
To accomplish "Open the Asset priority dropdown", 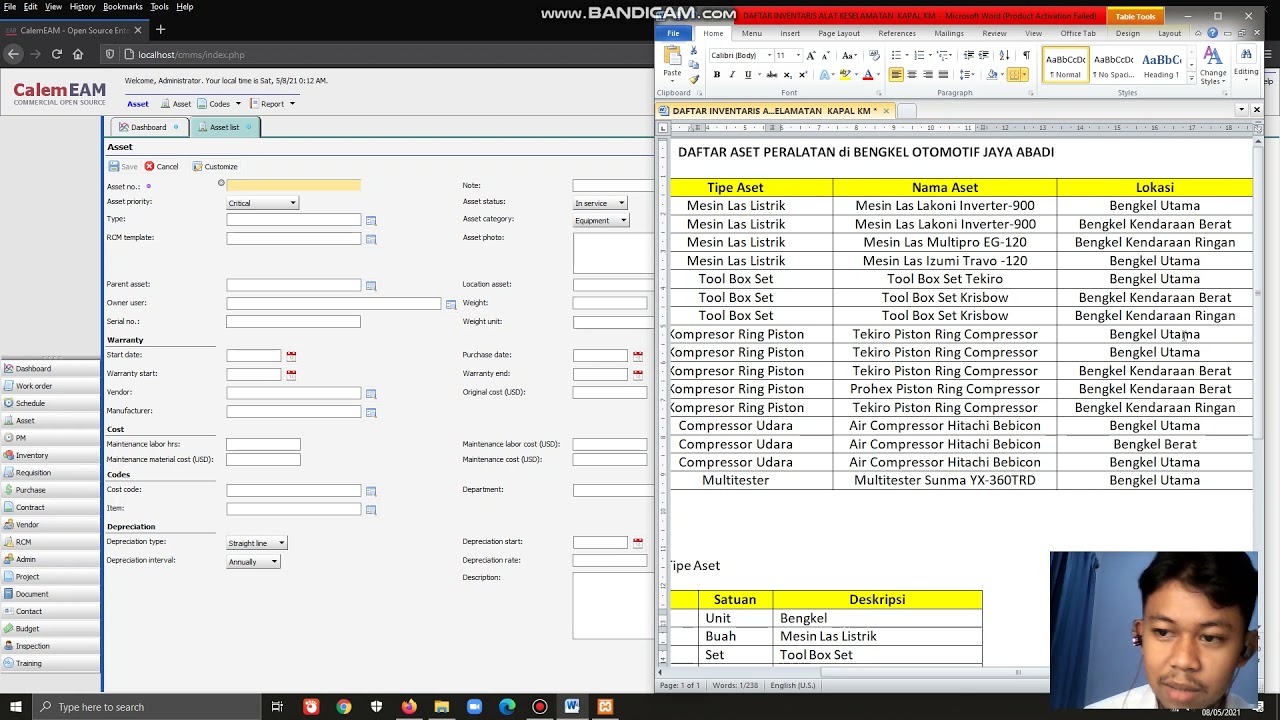I will coord(262,203).
